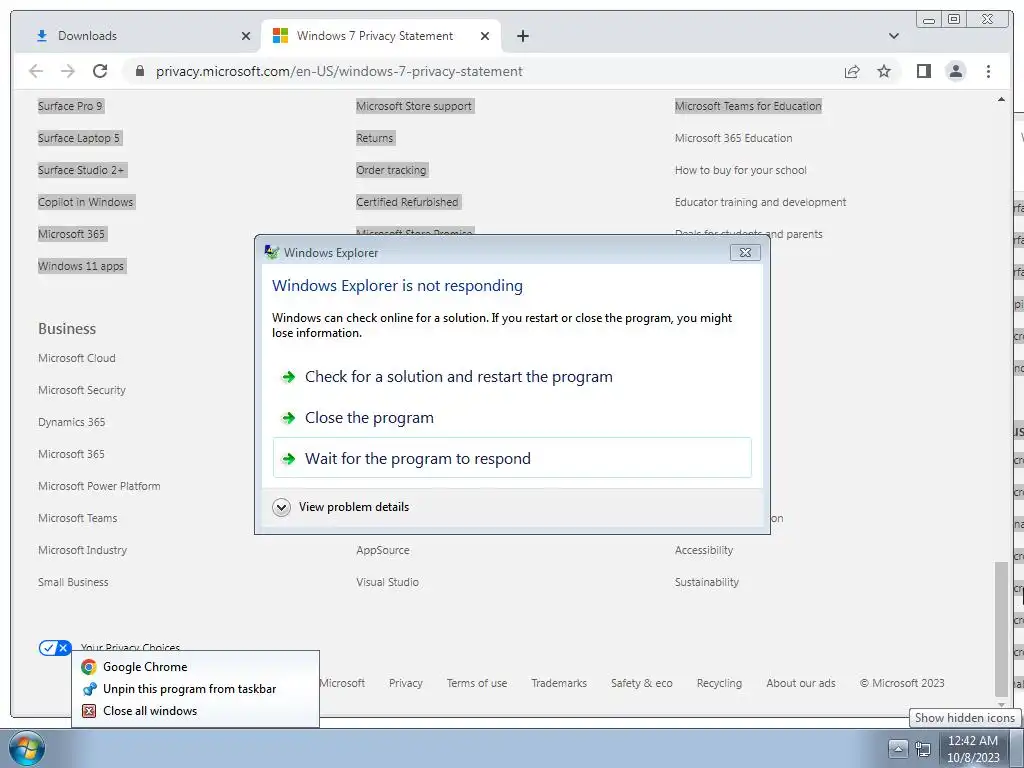The image size is (1024, 768).
Task: Click the padlock site info icon
Action: 139,71
